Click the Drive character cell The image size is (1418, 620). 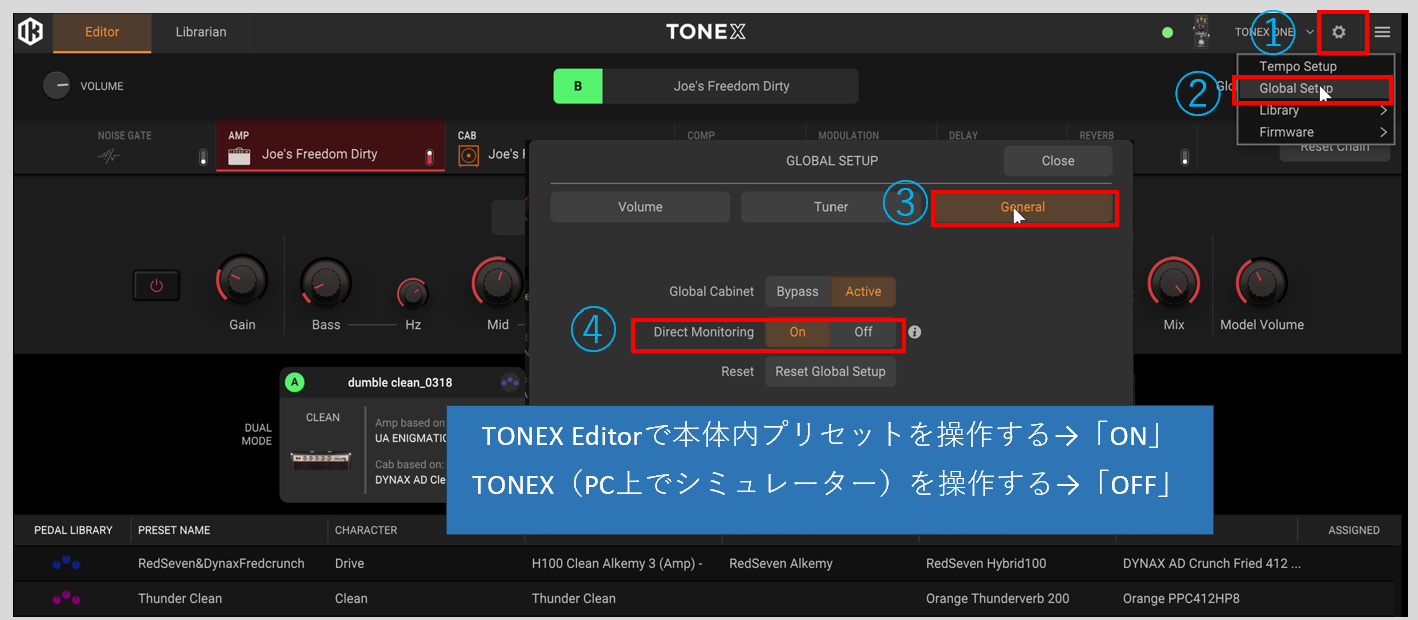point(350,563)
